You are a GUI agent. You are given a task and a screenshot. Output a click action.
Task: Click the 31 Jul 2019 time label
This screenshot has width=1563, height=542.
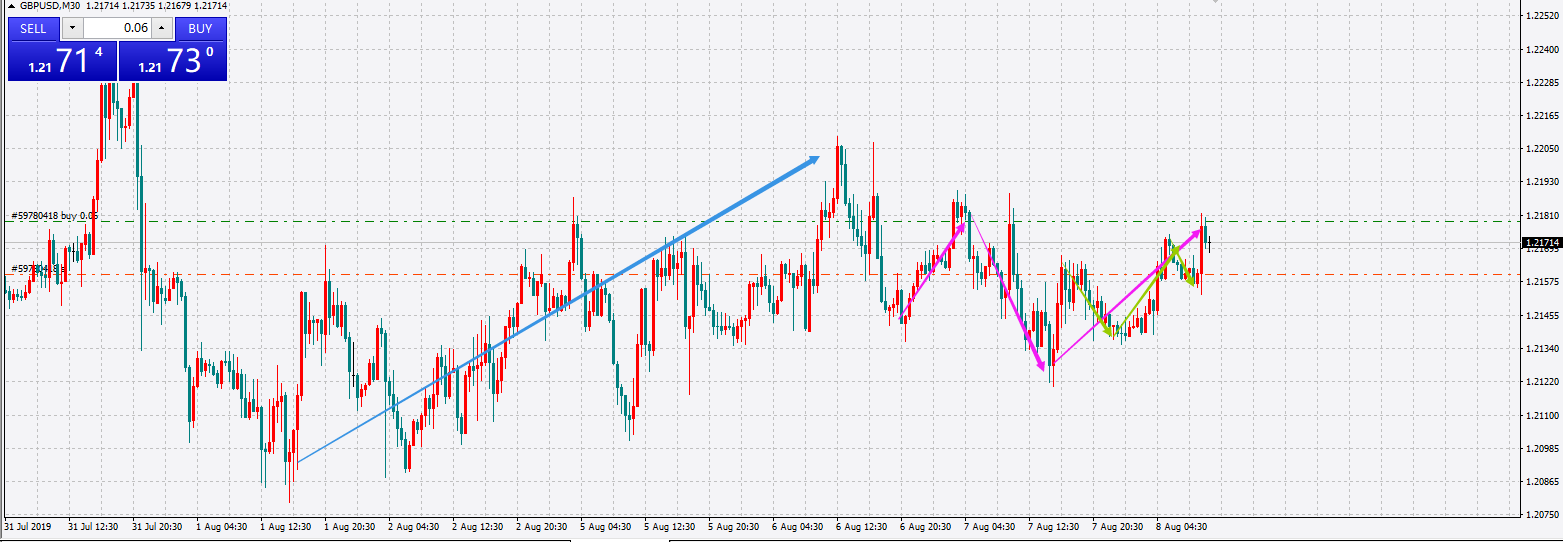[x=27, y=526]
